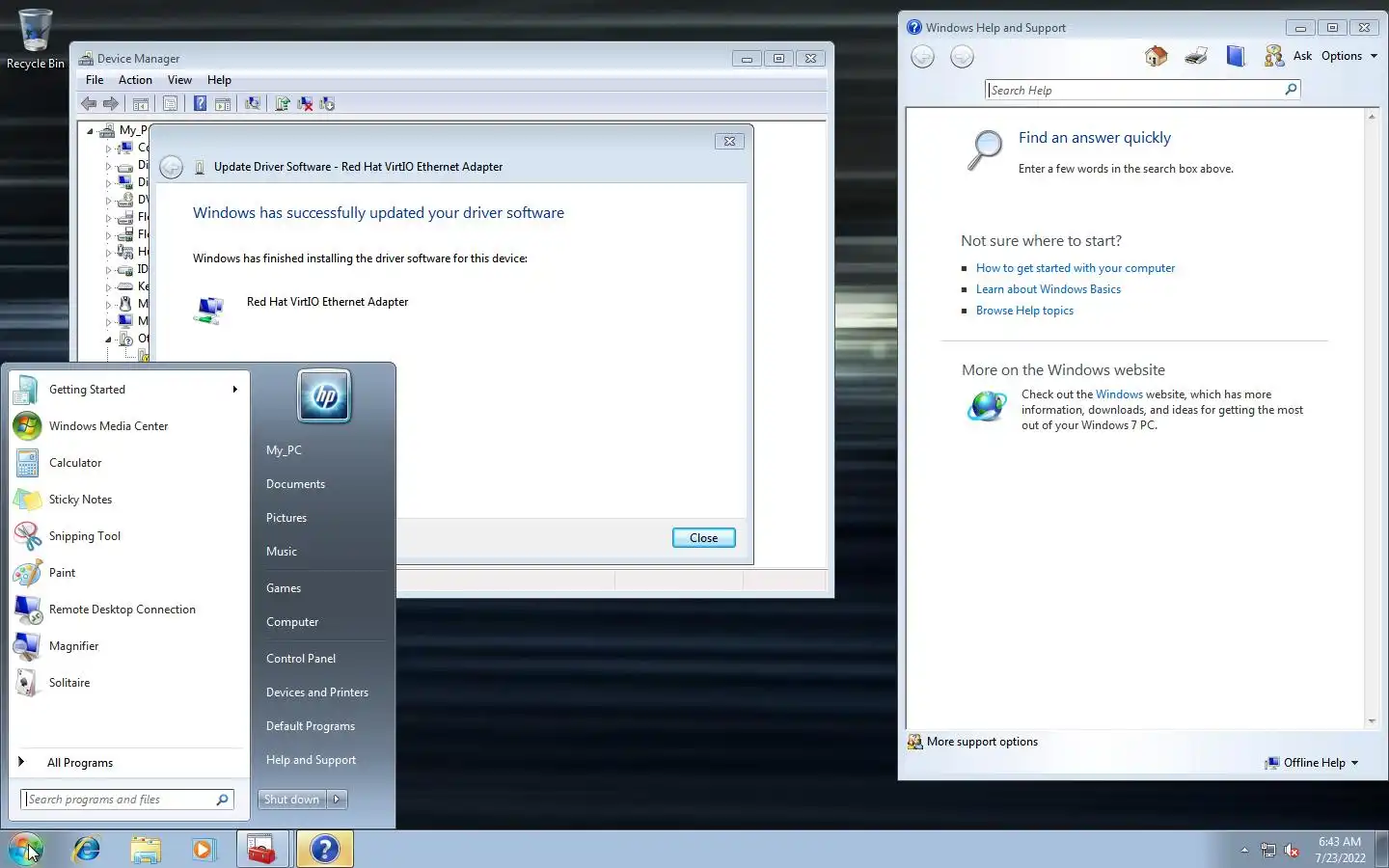Click the Help and Support question mark taskbar icon
The width and height of the screenshot is (1389, 868).
coord(324,849)
